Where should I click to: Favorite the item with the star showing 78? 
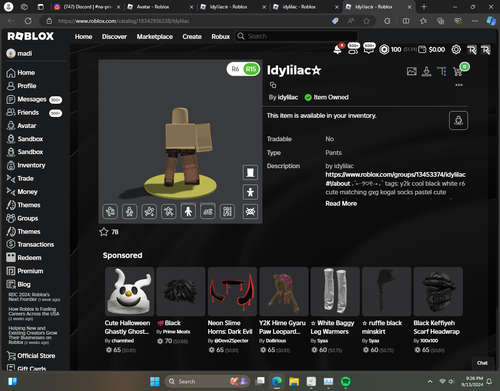click(x=104, y=232)
